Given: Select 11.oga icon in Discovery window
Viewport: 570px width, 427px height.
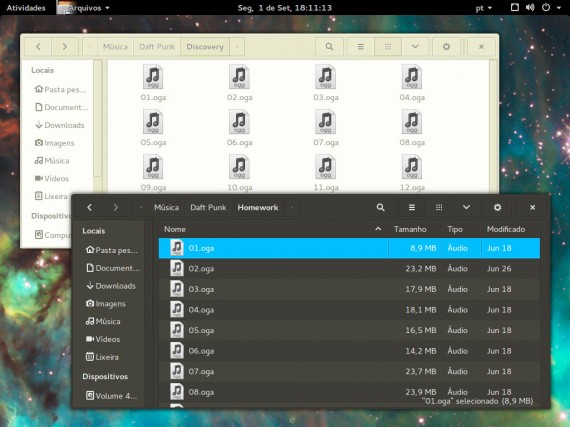Looking at the screenshot, I should 325,167.
